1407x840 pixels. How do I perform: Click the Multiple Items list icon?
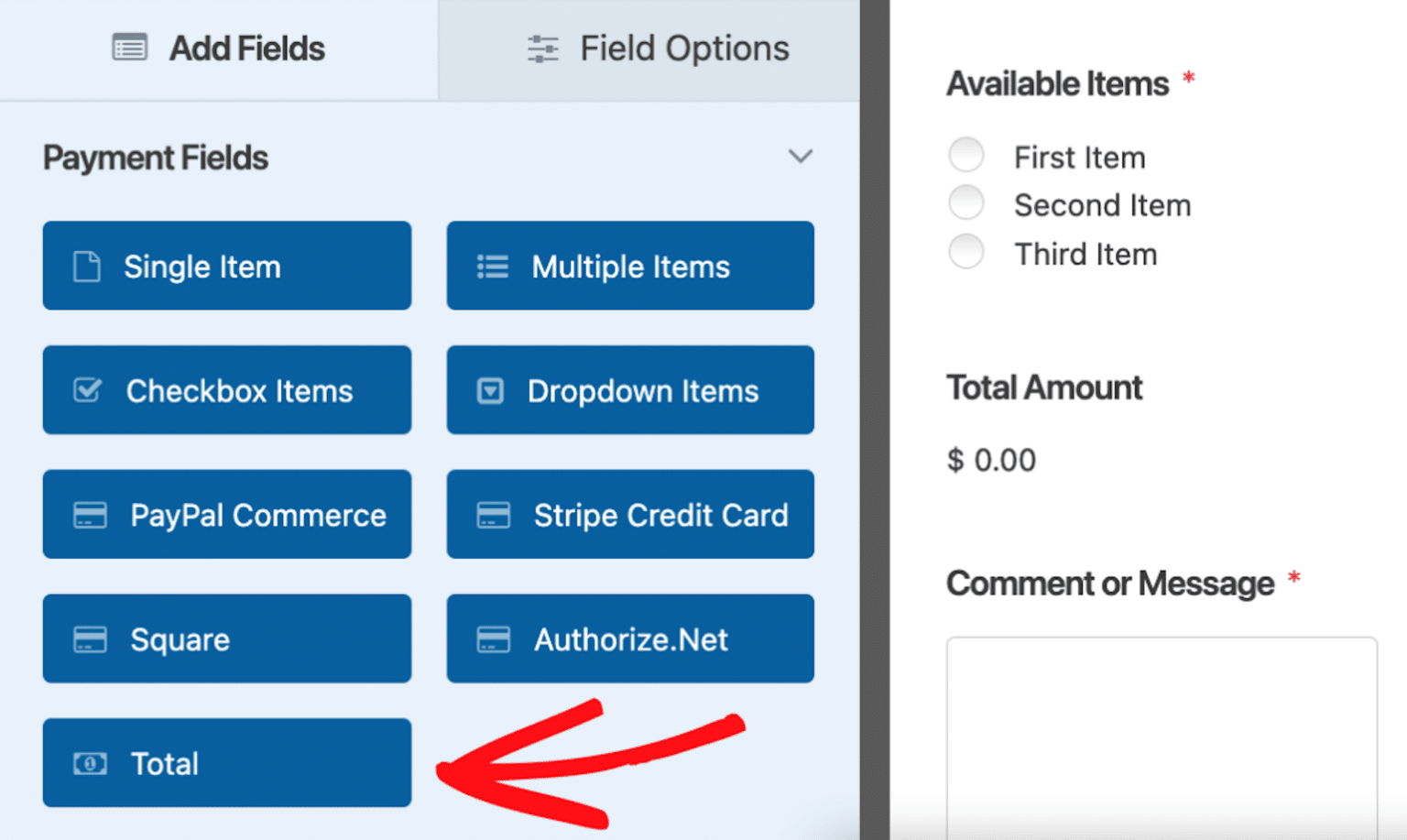click(491, 266)
